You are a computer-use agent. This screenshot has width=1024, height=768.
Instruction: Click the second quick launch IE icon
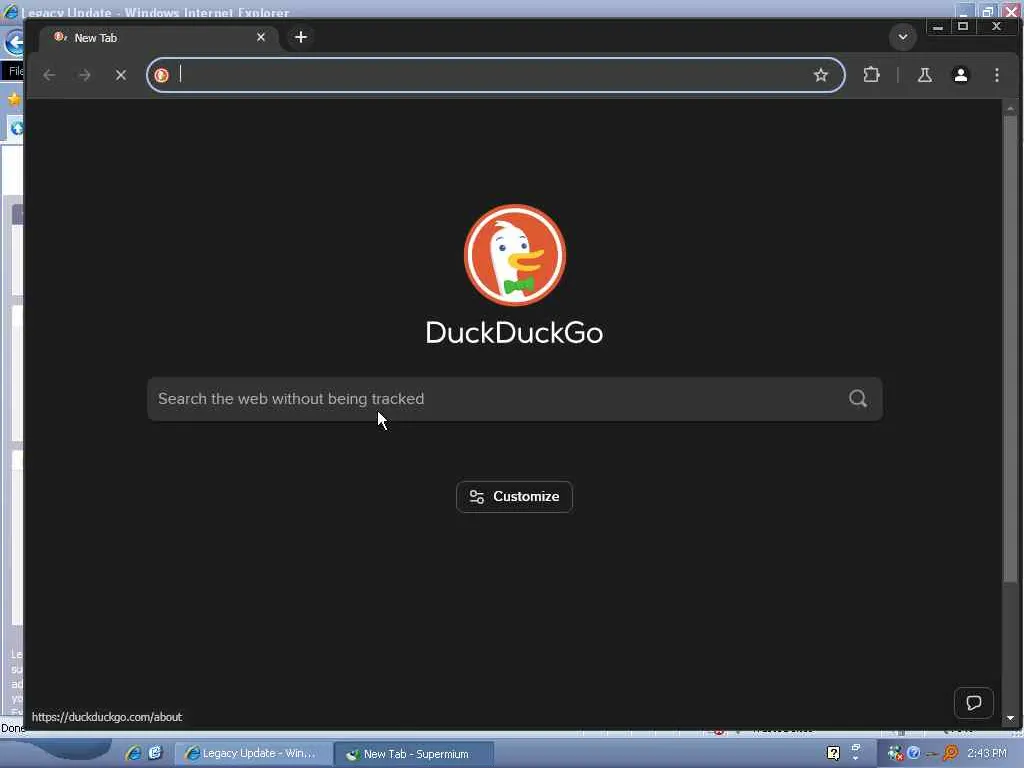pos(155,753)
